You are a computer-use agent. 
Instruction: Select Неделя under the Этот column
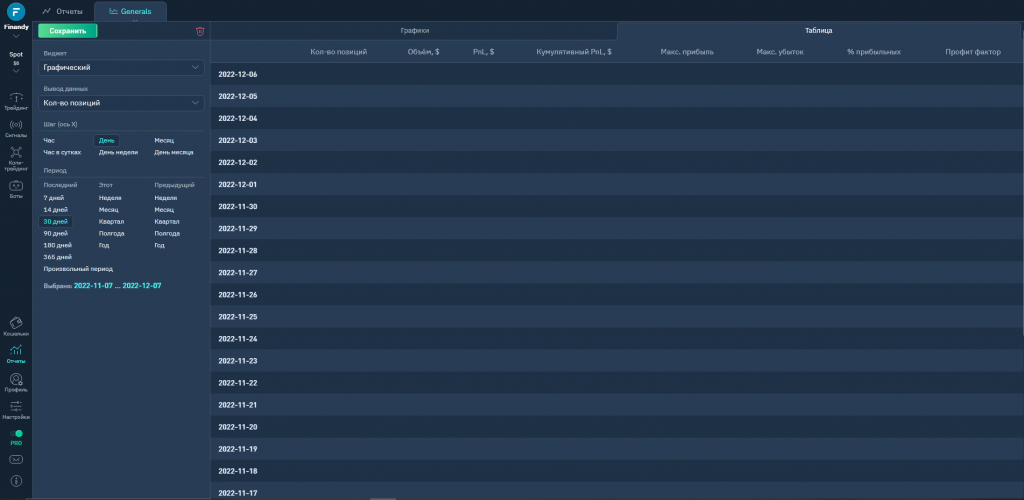point(110,198)
